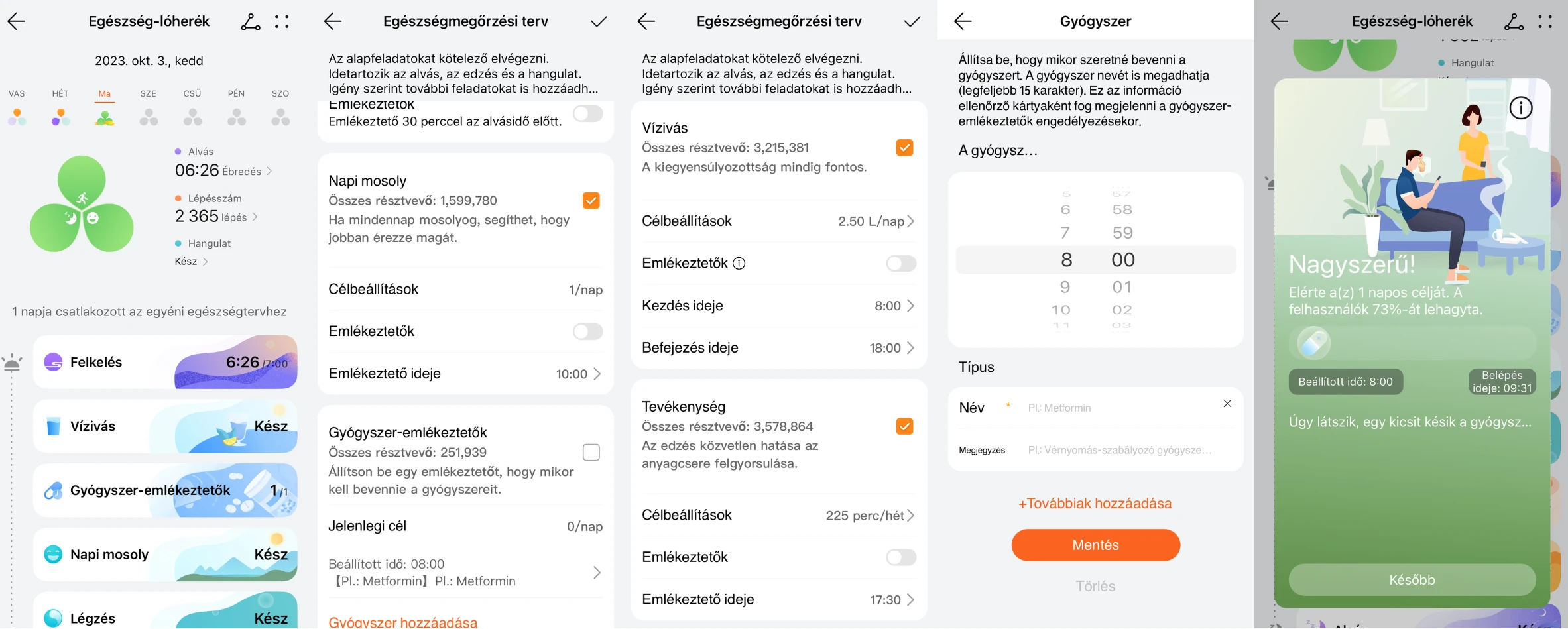Click the +Továbbiak hozzáadása link
The image size is (1568, 629).
(x=1095, y=504)
